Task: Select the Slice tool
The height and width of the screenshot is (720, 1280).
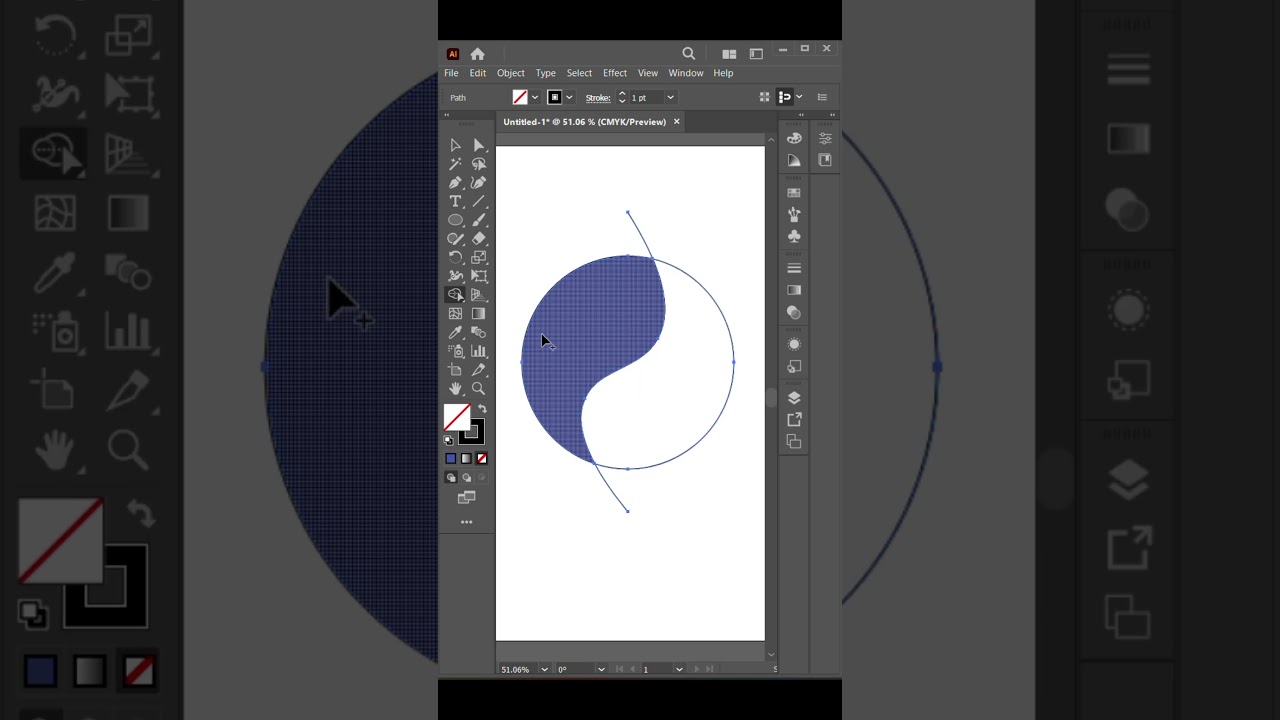Action: point(479,370)
